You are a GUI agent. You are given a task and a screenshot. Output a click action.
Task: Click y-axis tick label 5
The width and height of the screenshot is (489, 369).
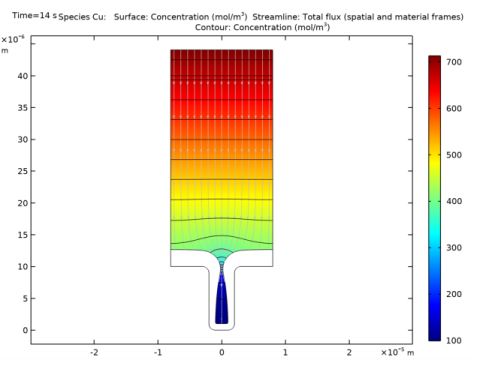[x=25, y=298]
